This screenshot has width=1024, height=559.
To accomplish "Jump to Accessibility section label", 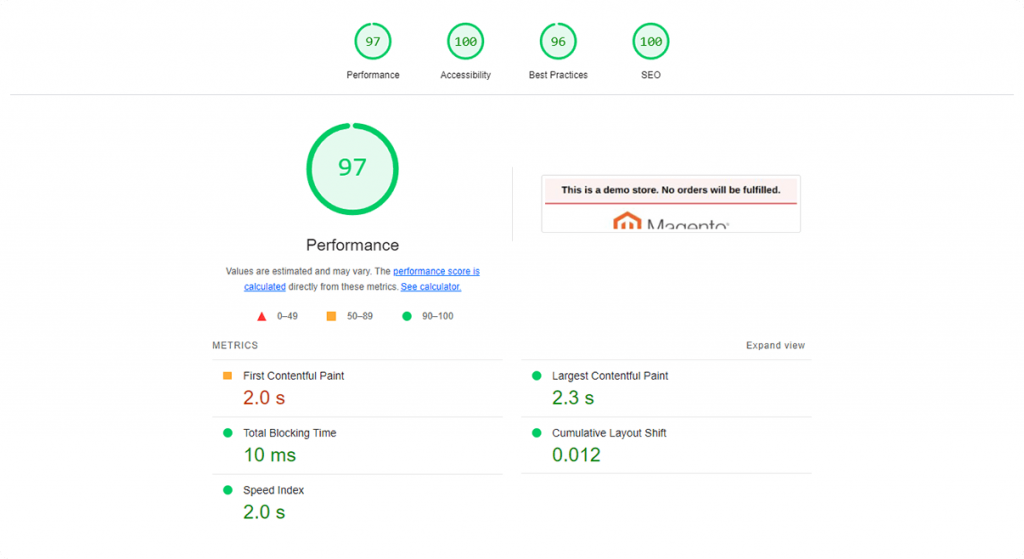I will point(465,75).
